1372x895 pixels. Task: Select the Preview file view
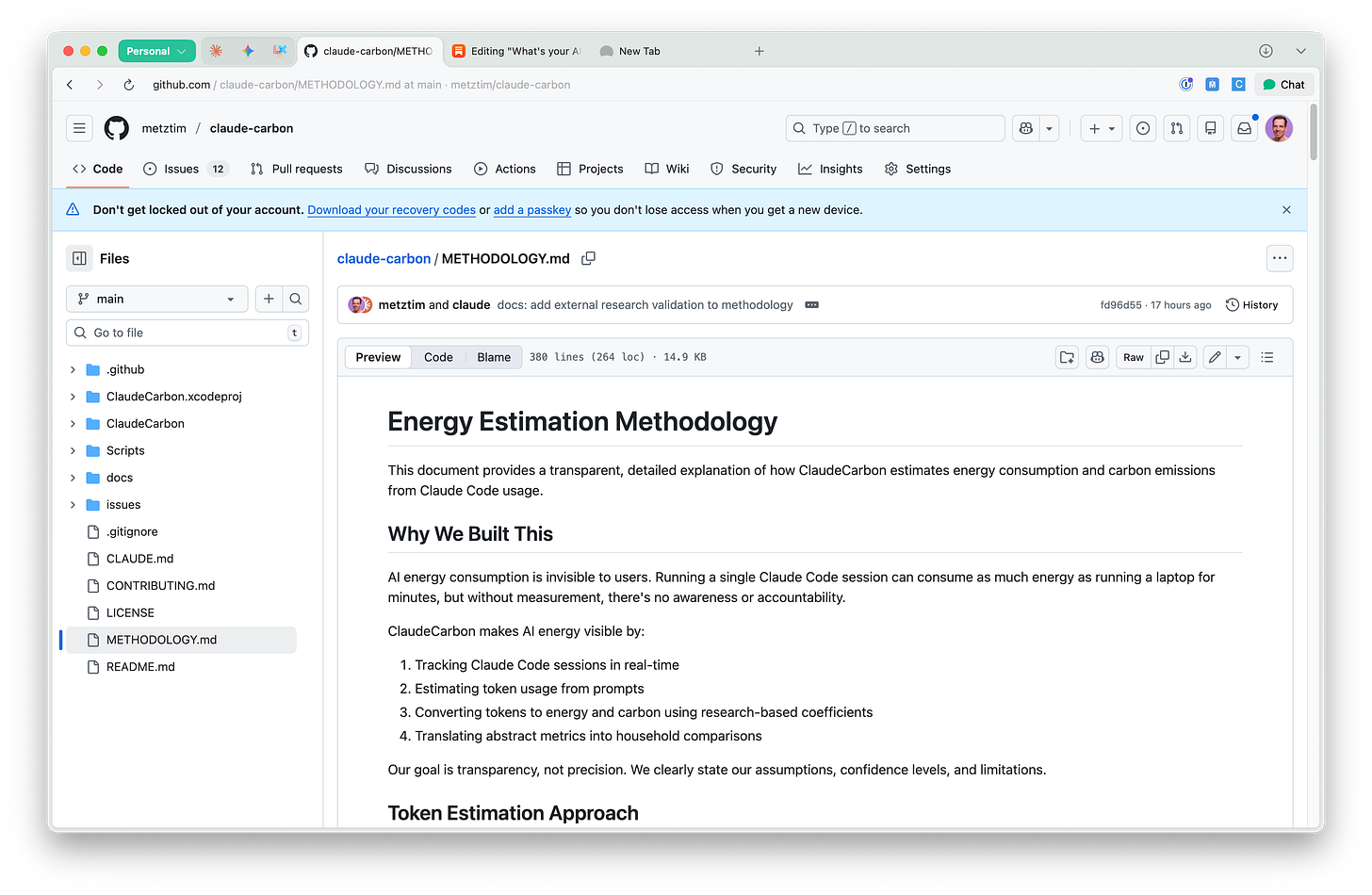(378, 357)
